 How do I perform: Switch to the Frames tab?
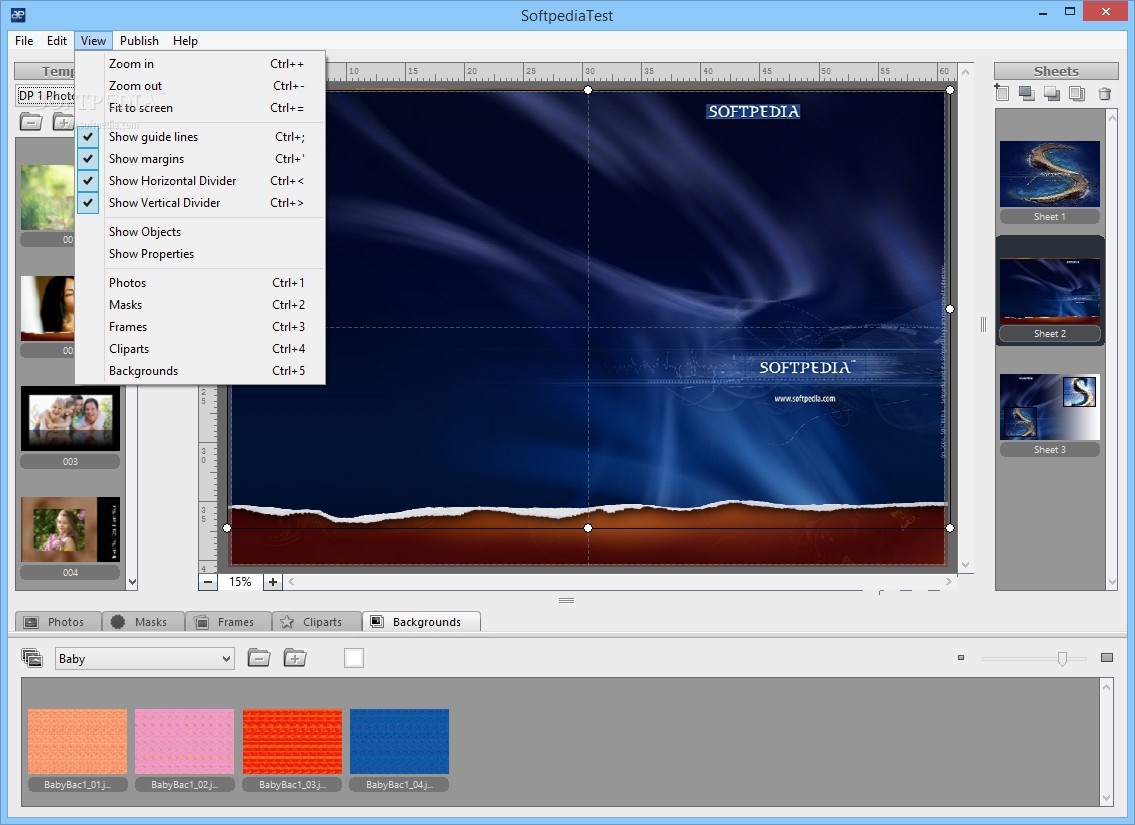tap(228, 622)
